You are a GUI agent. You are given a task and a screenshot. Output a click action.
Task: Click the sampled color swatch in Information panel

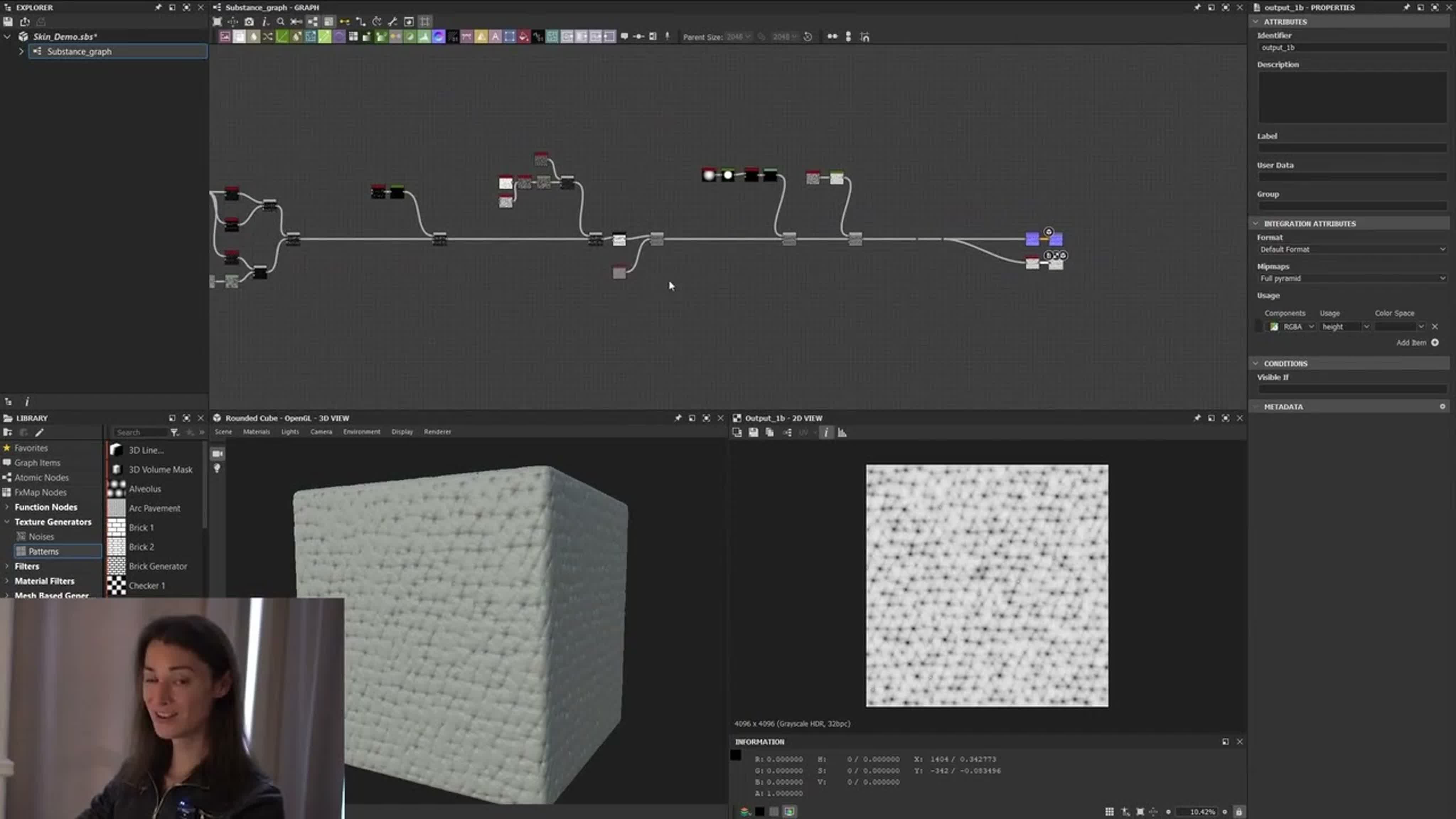[735, 755]
